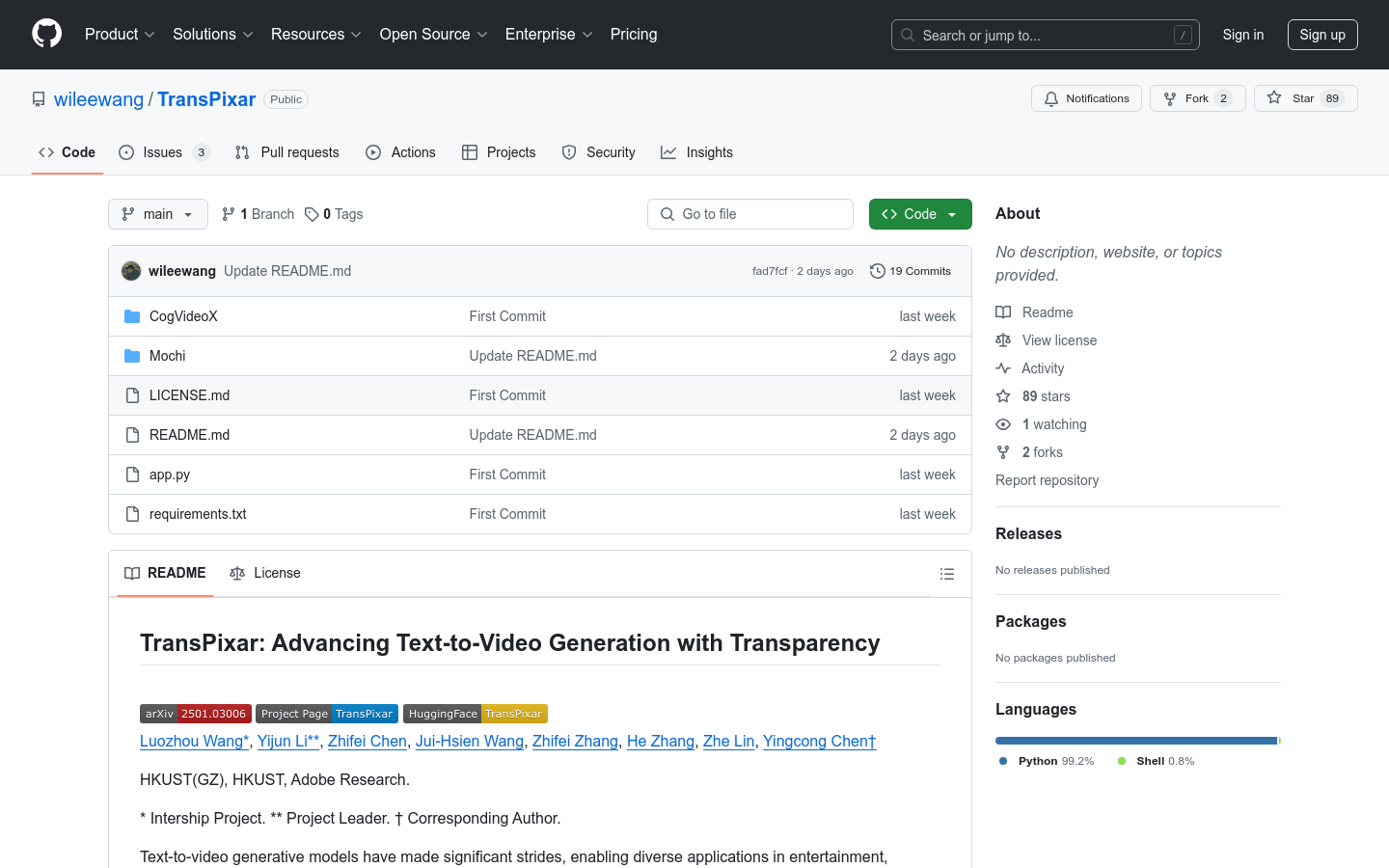Select the README tab in file panel
The height and width of the screenshot is (868, 1389).
(x=165, y=573)
